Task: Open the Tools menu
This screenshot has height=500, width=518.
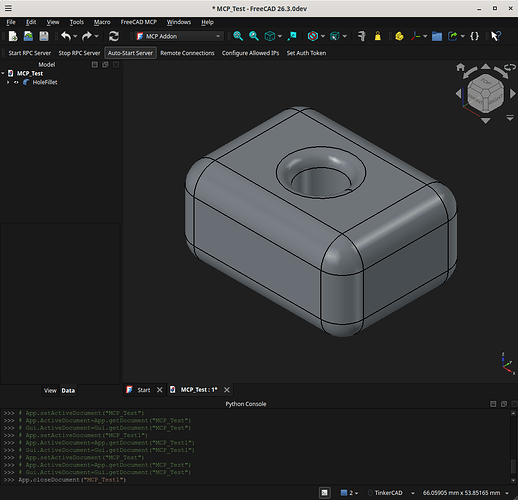Action: (x=77, y=22)
